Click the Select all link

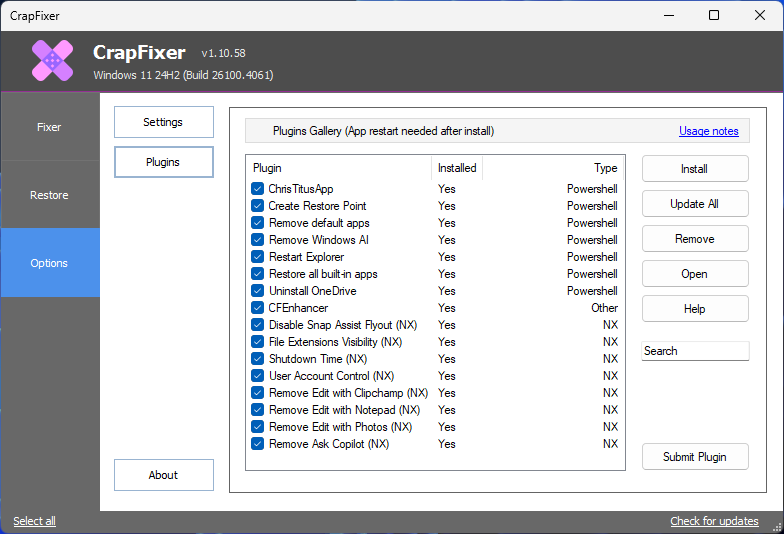pyautogui.click(x=34, y=521)
